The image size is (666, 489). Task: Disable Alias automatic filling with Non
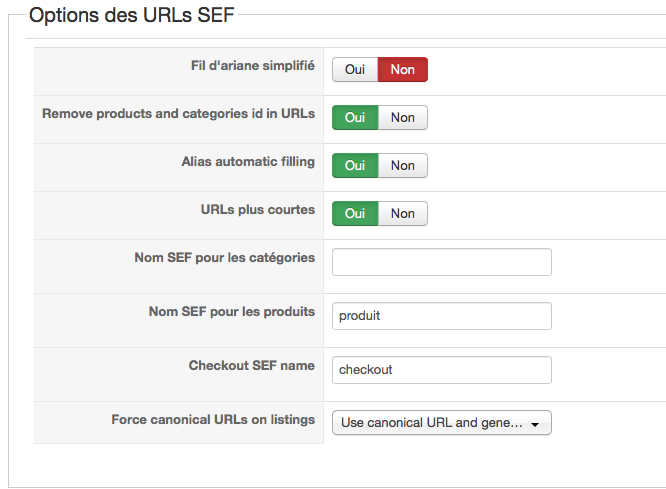coord(403,165)
